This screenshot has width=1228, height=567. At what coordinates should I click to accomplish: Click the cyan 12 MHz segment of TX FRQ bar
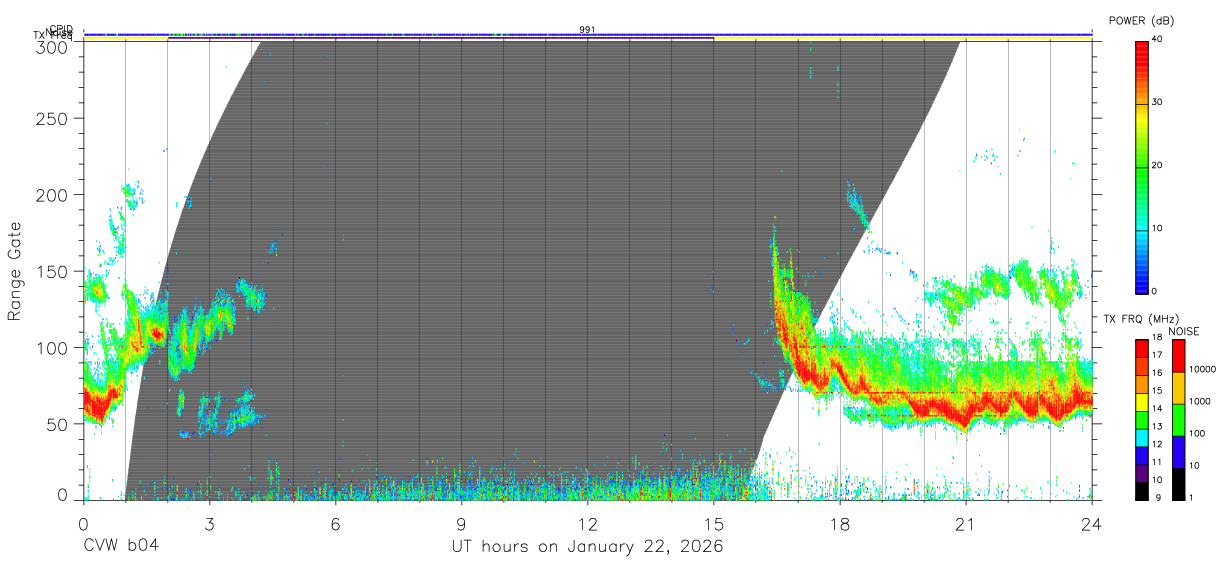tap(1141, 437)
